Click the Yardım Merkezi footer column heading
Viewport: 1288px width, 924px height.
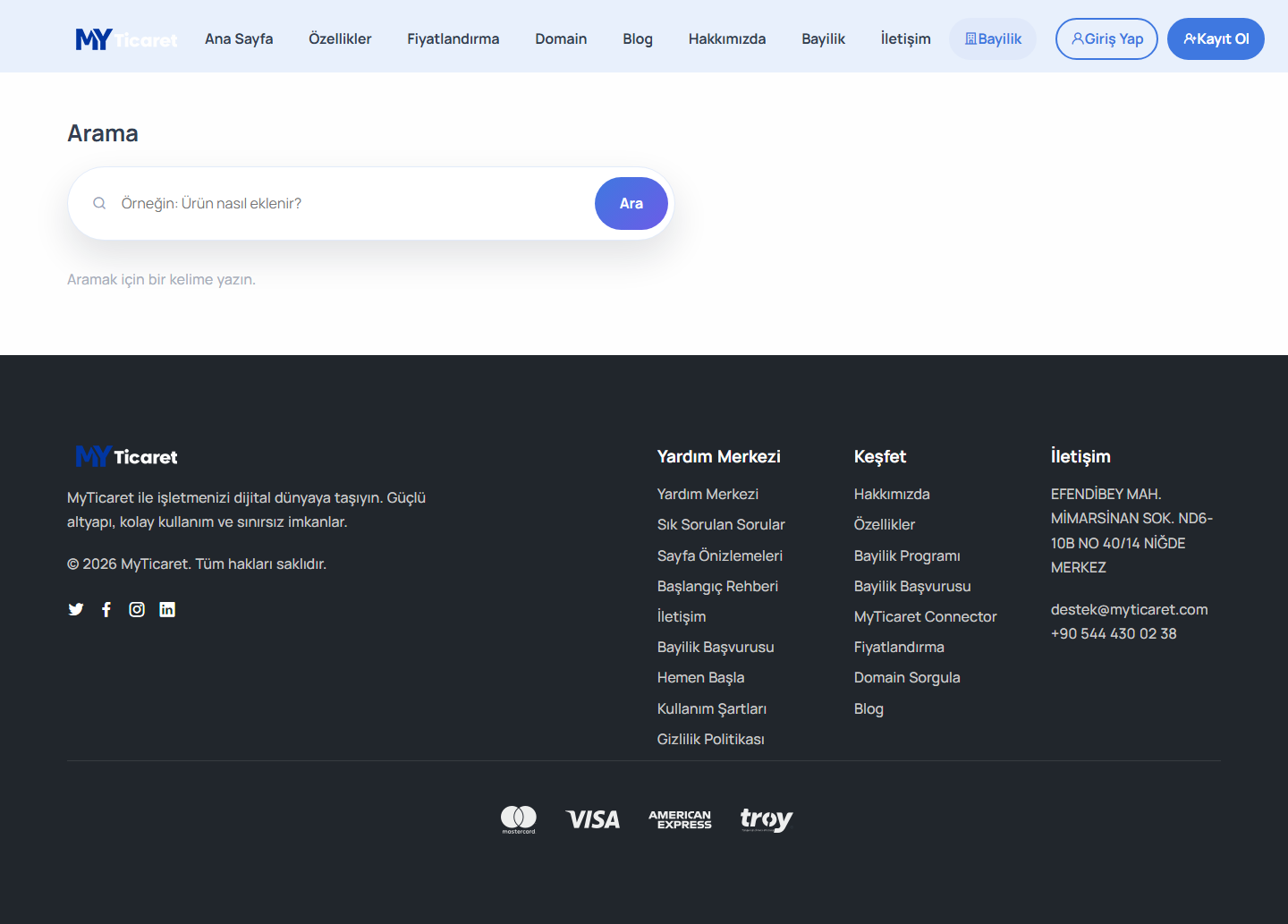(719, 456)
